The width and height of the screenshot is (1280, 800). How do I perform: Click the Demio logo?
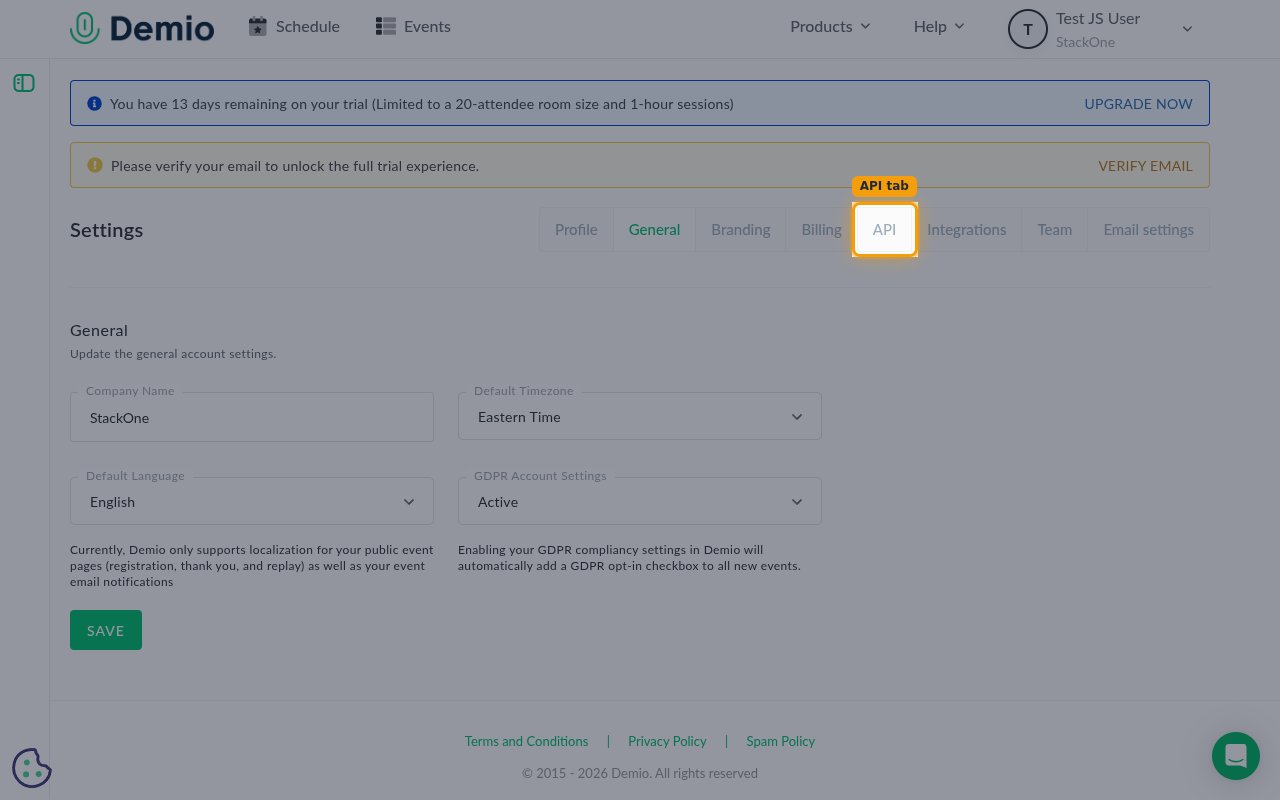coord(142,27)
